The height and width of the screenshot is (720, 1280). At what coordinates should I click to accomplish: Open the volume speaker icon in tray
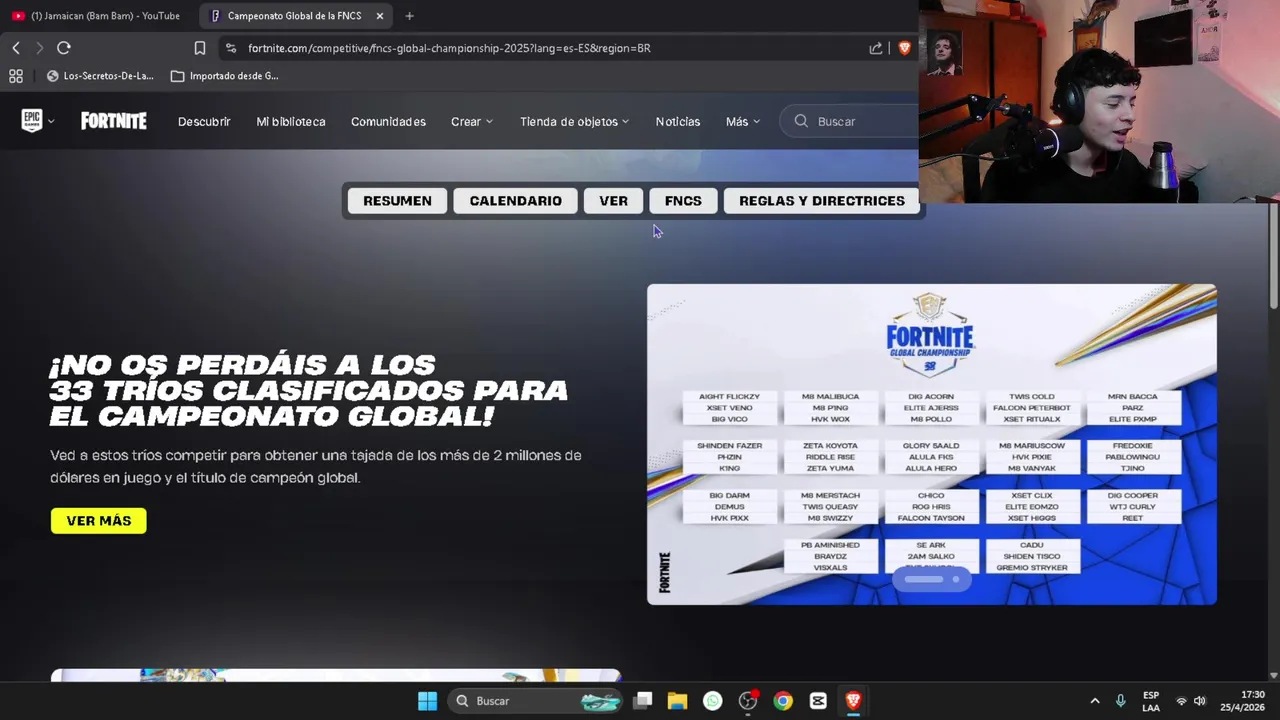(1200, 701)
